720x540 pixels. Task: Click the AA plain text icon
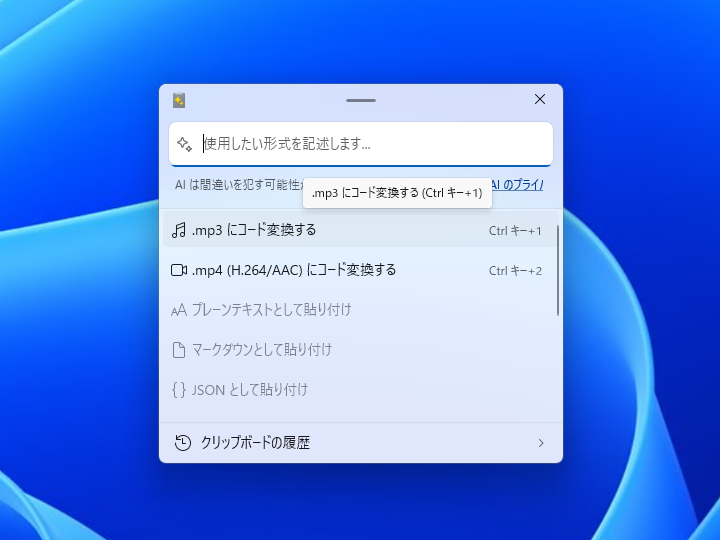179,310
